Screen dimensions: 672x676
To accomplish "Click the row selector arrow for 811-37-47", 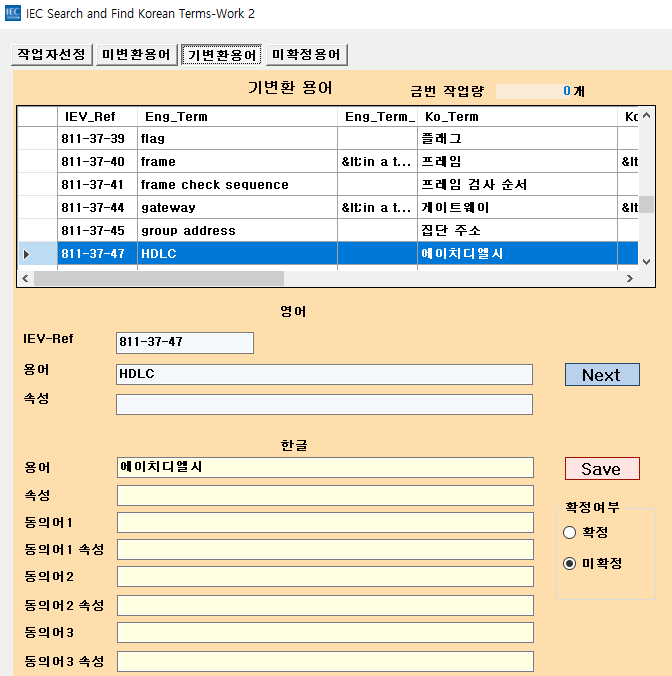I will (38, 254).
